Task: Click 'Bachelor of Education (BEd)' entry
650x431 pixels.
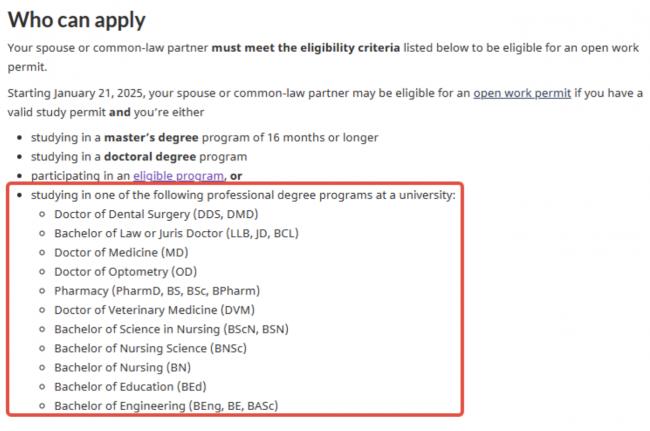Action: pyautogui.click(x=130, y=387)
